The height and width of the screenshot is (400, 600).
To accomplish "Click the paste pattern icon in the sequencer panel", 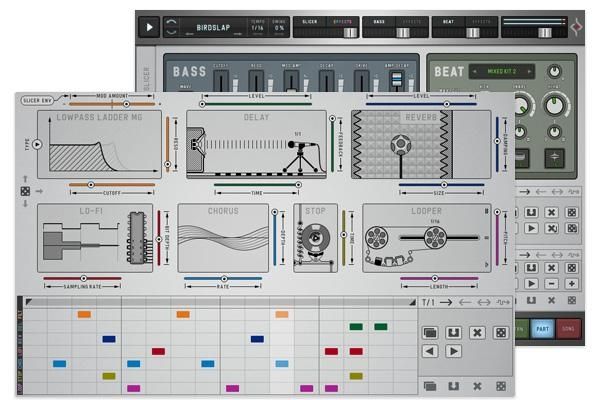I will (453, 332).
